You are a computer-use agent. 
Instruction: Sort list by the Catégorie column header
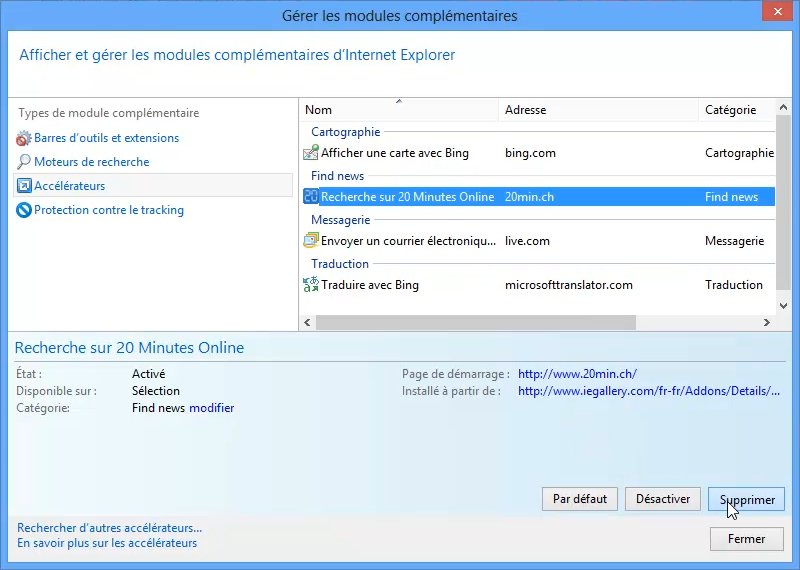(734, 110)
